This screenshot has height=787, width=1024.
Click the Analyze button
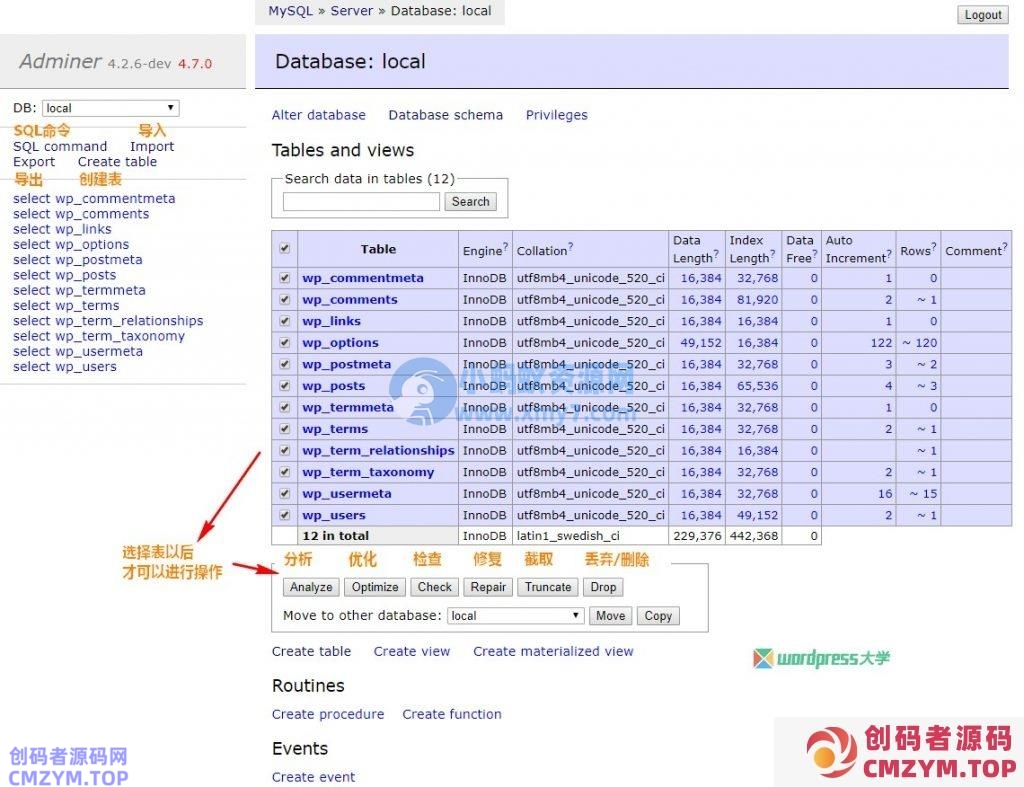pyautogui.click(x=311, y=588)
